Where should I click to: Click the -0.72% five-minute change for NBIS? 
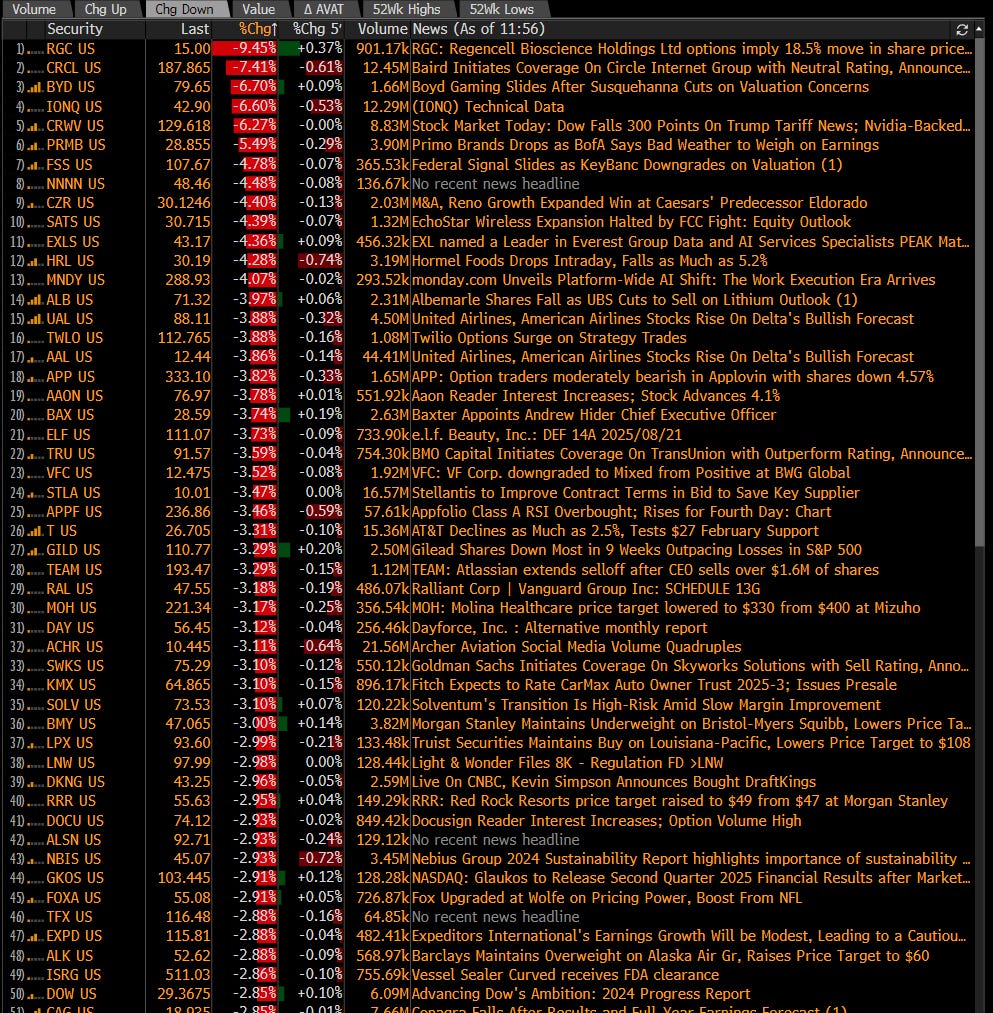tap(320, 859)
